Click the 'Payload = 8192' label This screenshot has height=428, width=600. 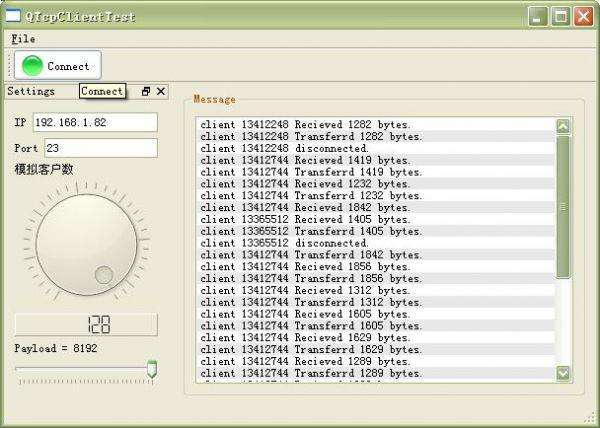(56, 348)
